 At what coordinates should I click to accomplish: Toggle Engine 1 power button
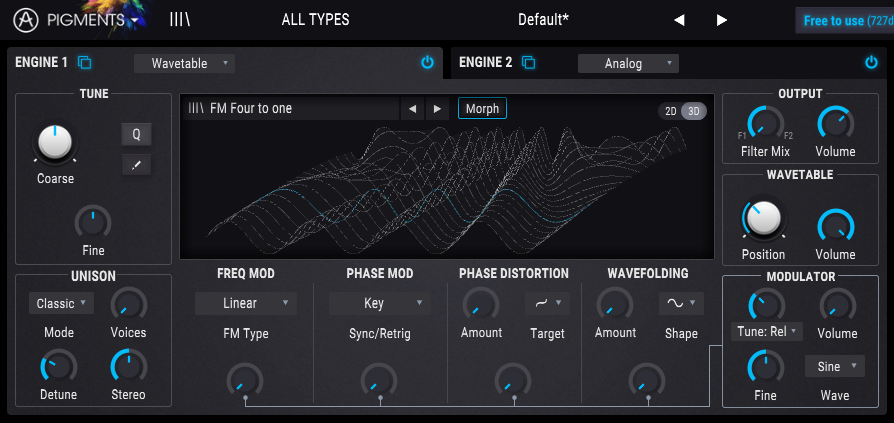pos(427,63)
